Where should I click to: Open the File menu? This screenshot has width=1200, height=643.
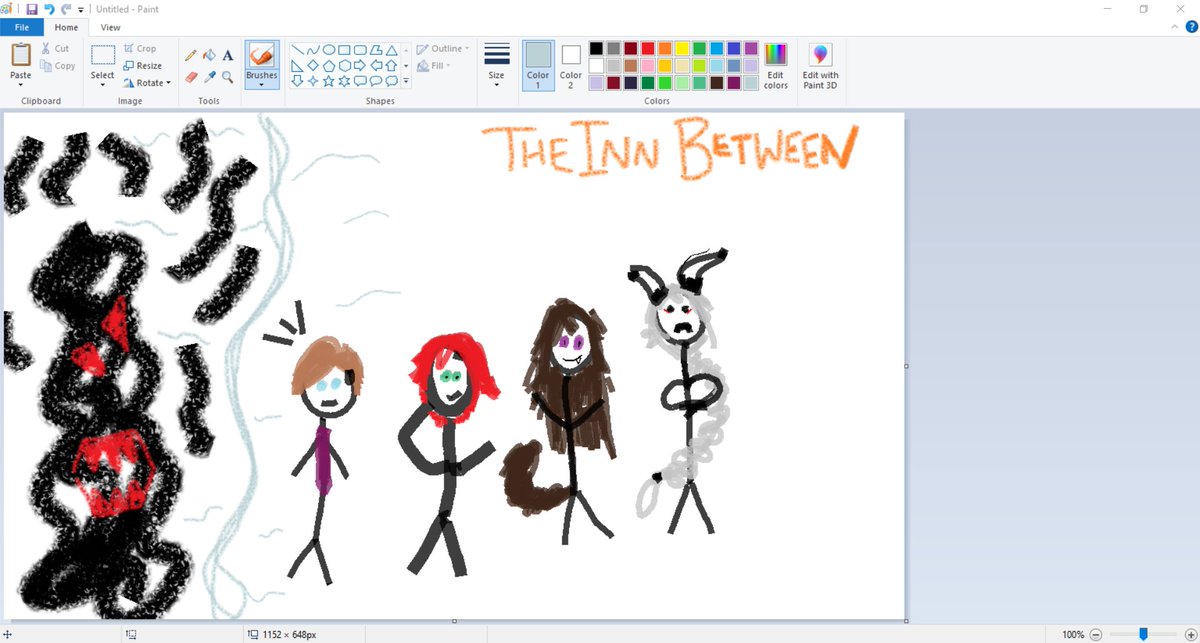point(22,28)
